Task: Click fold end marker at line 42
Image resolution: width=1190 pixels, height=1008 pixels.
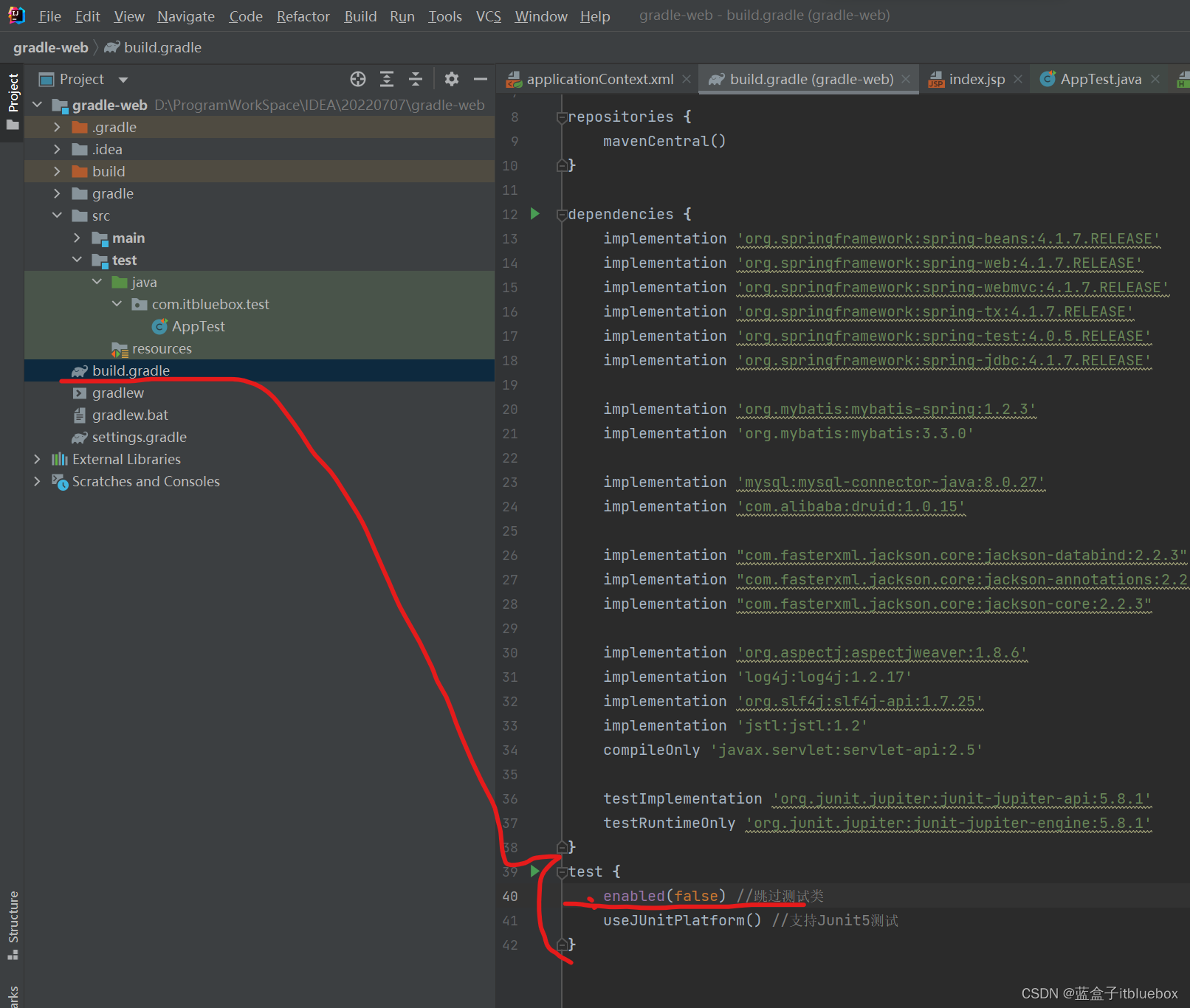Action: pyautogui.click(x=562, y=945)
